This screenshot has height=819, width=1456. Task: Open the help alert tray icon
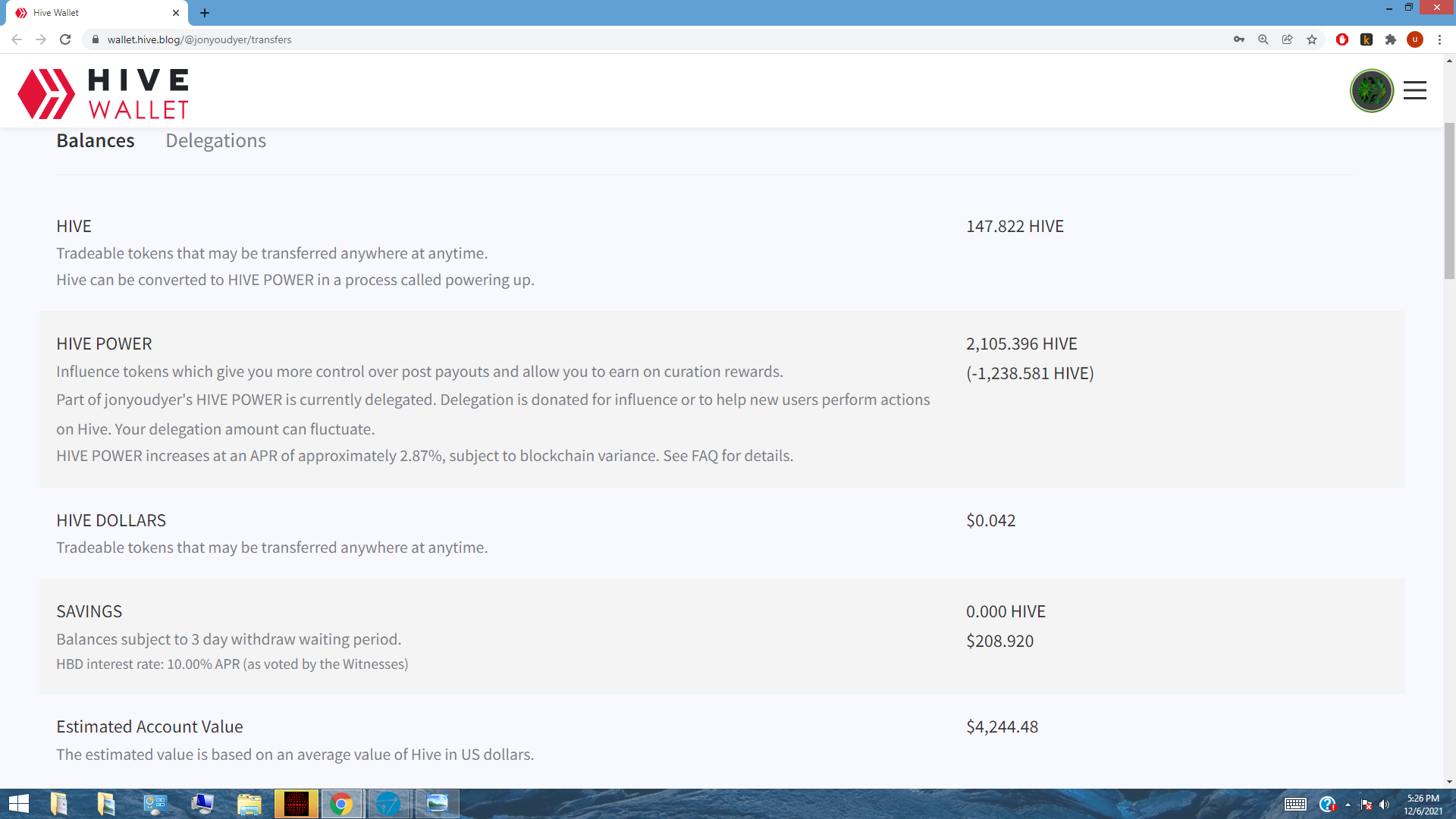(x=1327, y=804)
